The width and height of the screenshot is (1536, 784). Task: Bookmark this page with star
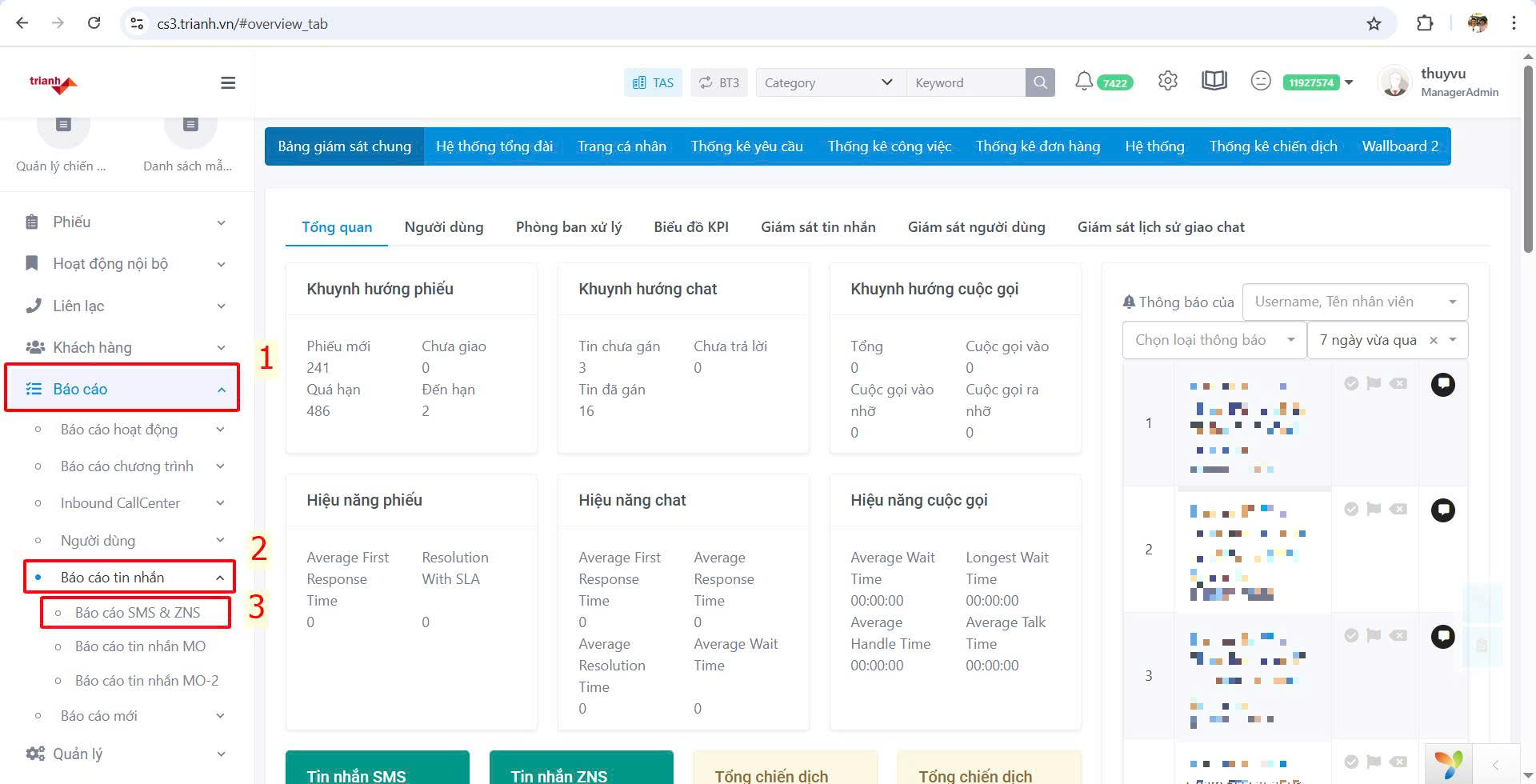[1374, 23]
